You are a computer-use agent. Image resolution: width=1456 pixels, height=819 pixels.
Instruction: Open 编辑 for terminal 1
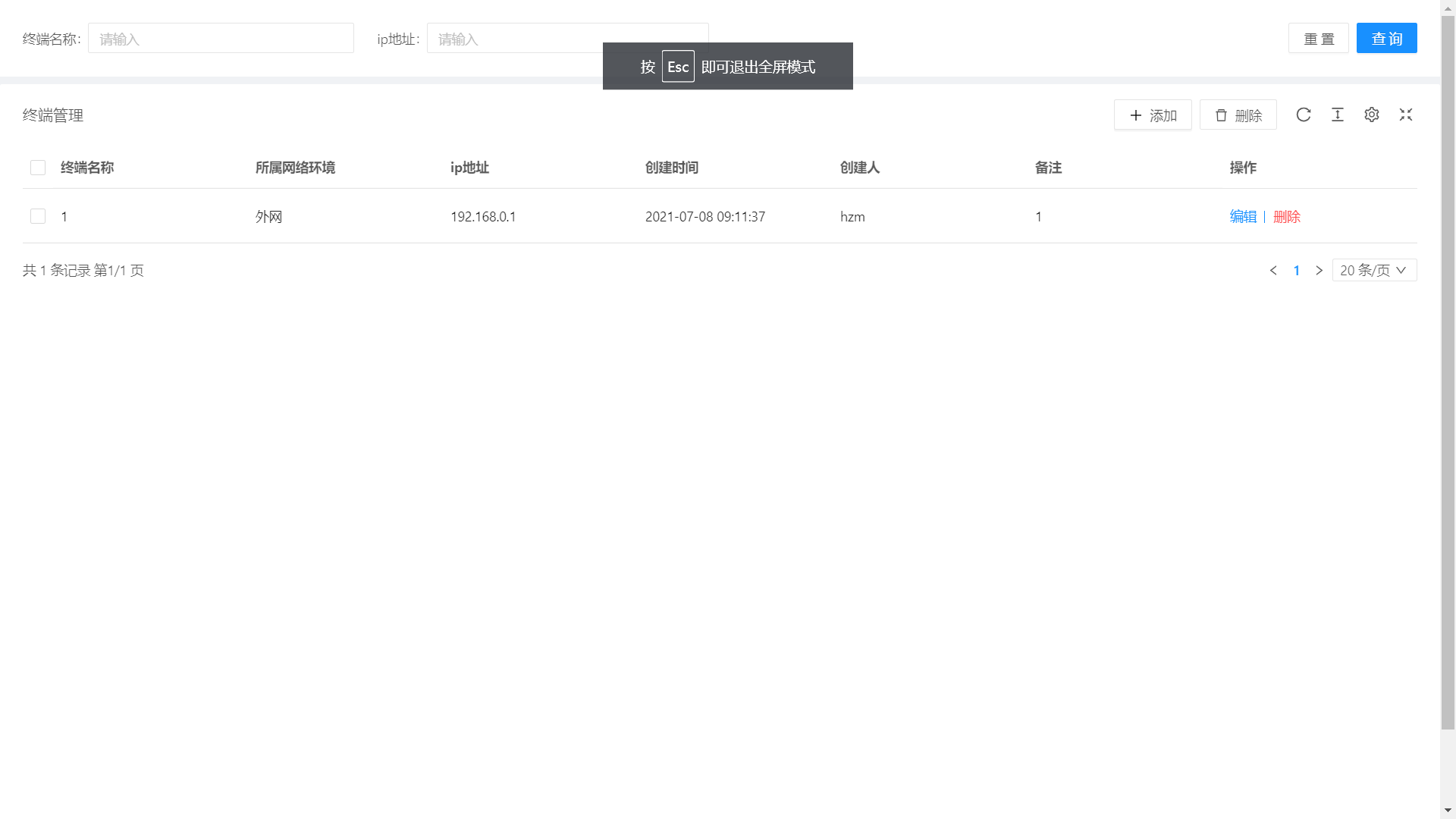[1242, 216]
